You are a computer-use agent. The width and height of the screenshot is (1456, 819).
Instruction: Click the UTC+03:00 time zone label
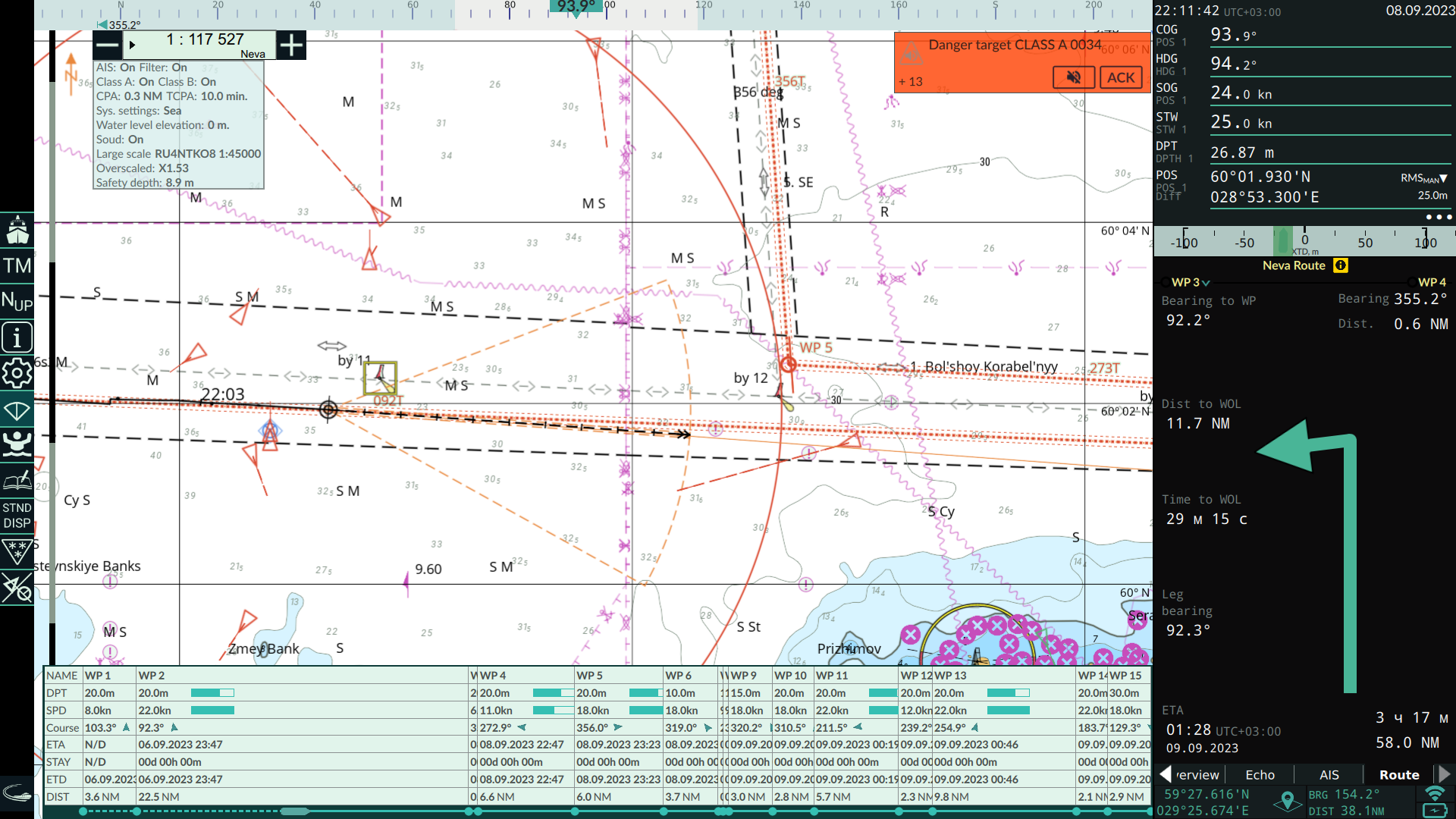coord(1252,12)
